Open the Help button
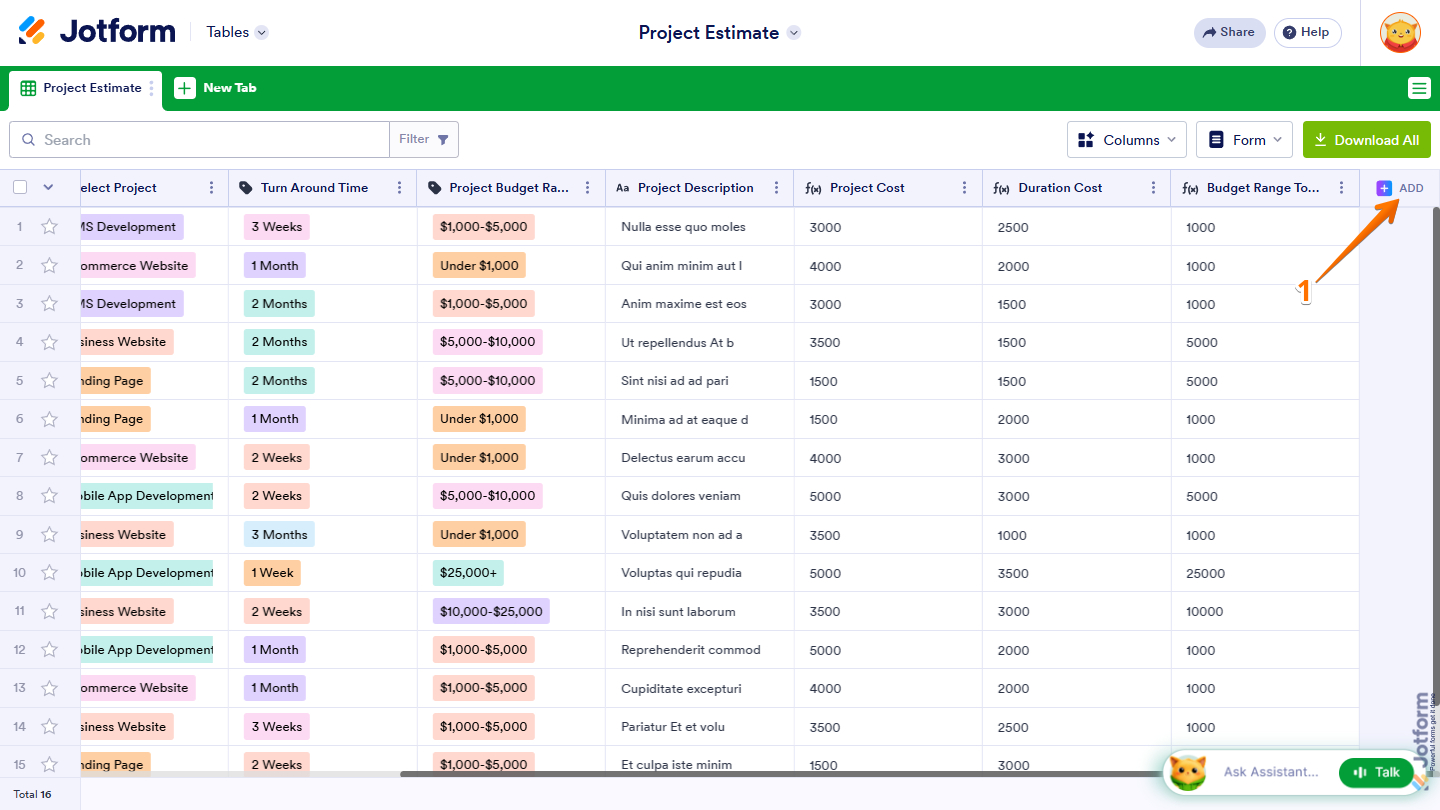The width and height of the screenshot is (1440, 810). 1307,32
